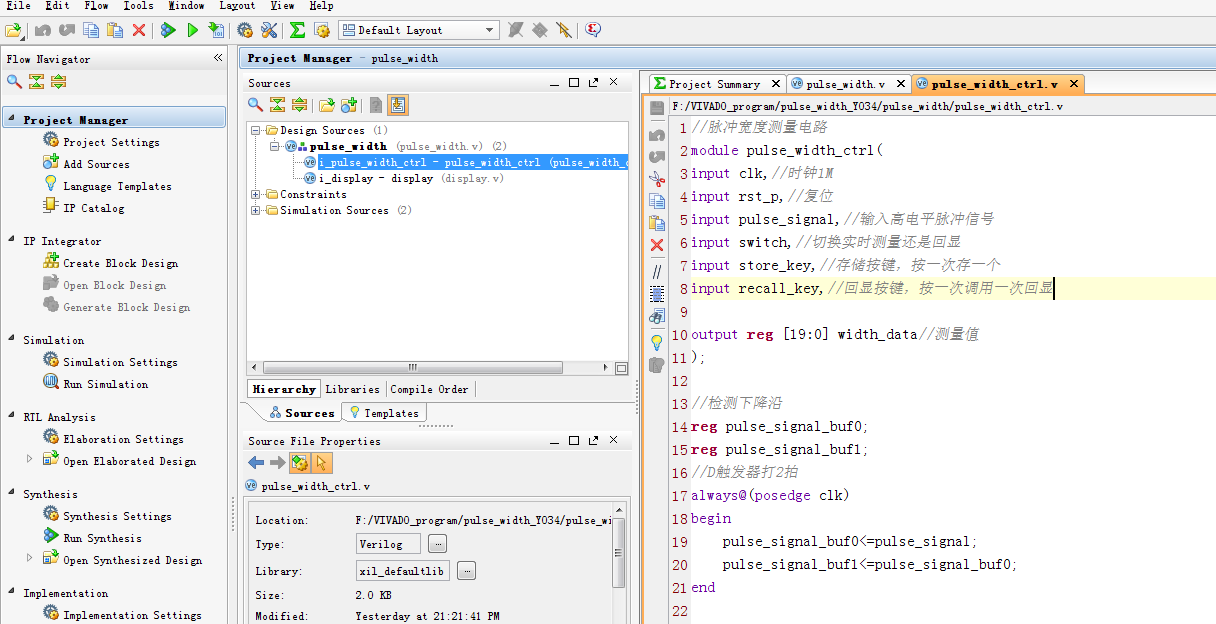Screen dimensions: 1216x624
Task: Open find and replace in the code editor
Action: (x=657, y=314)
